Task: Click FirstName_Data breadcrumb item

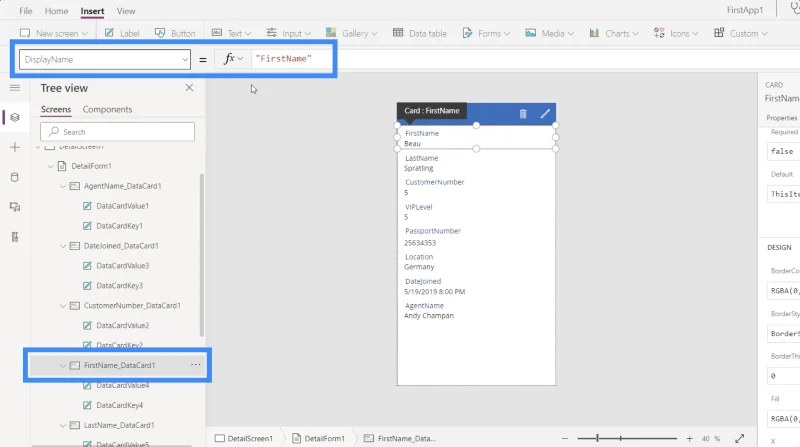Action: [x=401, y=438]
